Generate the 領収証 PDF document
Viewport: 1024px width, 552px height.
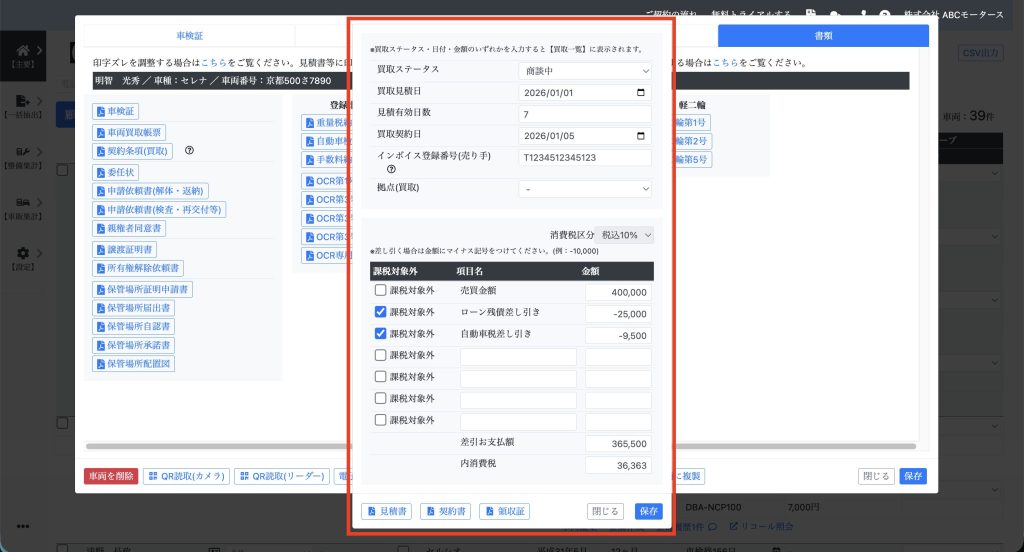[x=504, y=511]
